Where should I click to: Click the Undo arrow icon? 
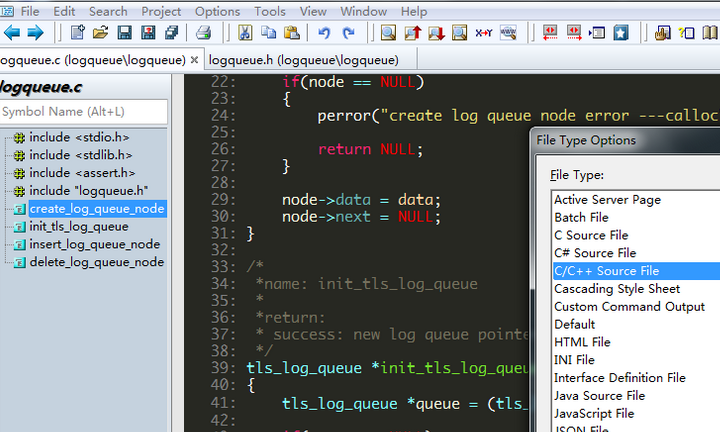[x=324, y=33]
